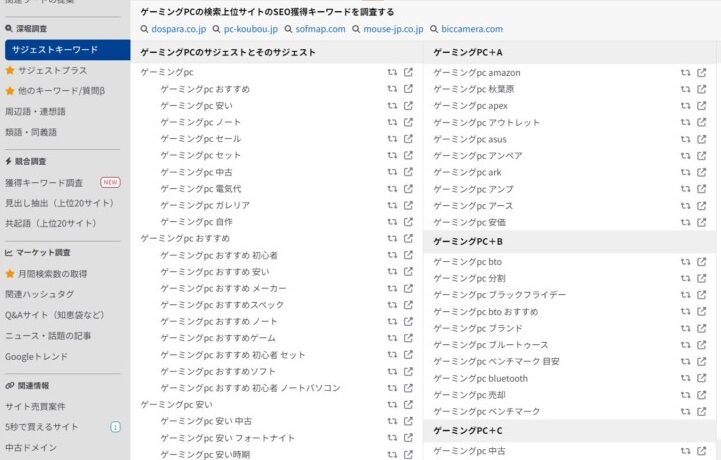This screenshot has width=721, height=460.
Task: Click keyword text ゲーミングpc アンペア
Action: 478,155
